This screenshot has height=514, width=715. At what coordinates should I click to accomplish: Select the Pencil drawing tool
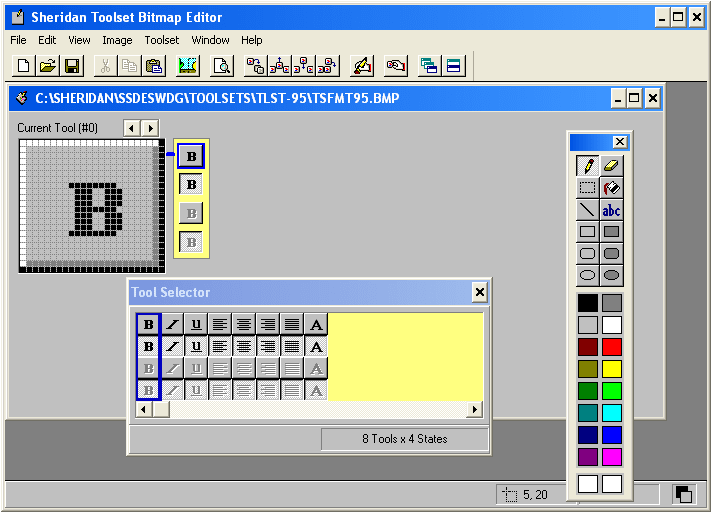pyautogui.click(x=587, y=165)
